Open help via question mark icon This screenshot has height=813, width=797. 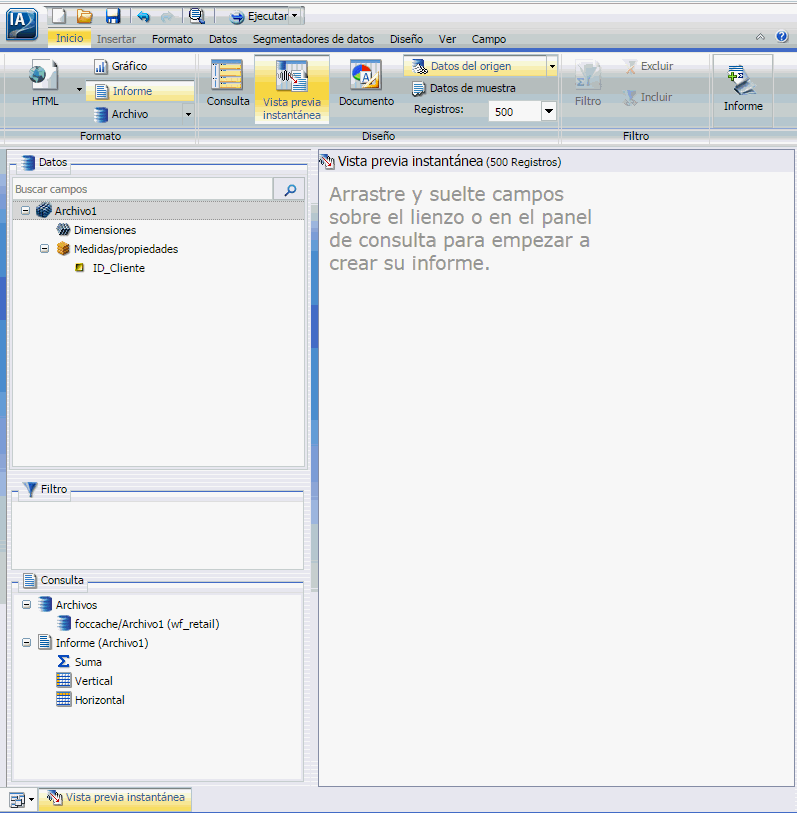tap(782, 36)
